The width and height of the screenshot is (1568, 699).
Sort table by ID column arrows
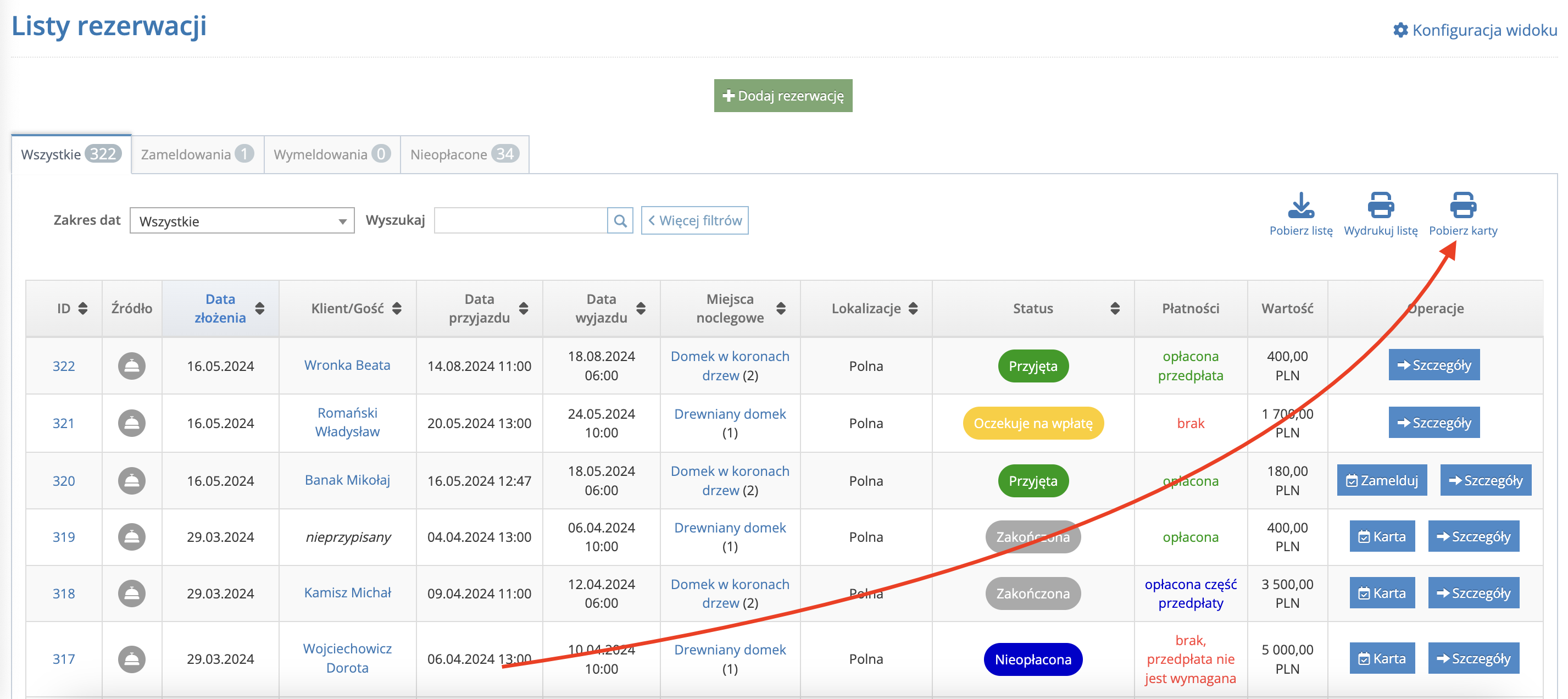(x=83, y=309)
